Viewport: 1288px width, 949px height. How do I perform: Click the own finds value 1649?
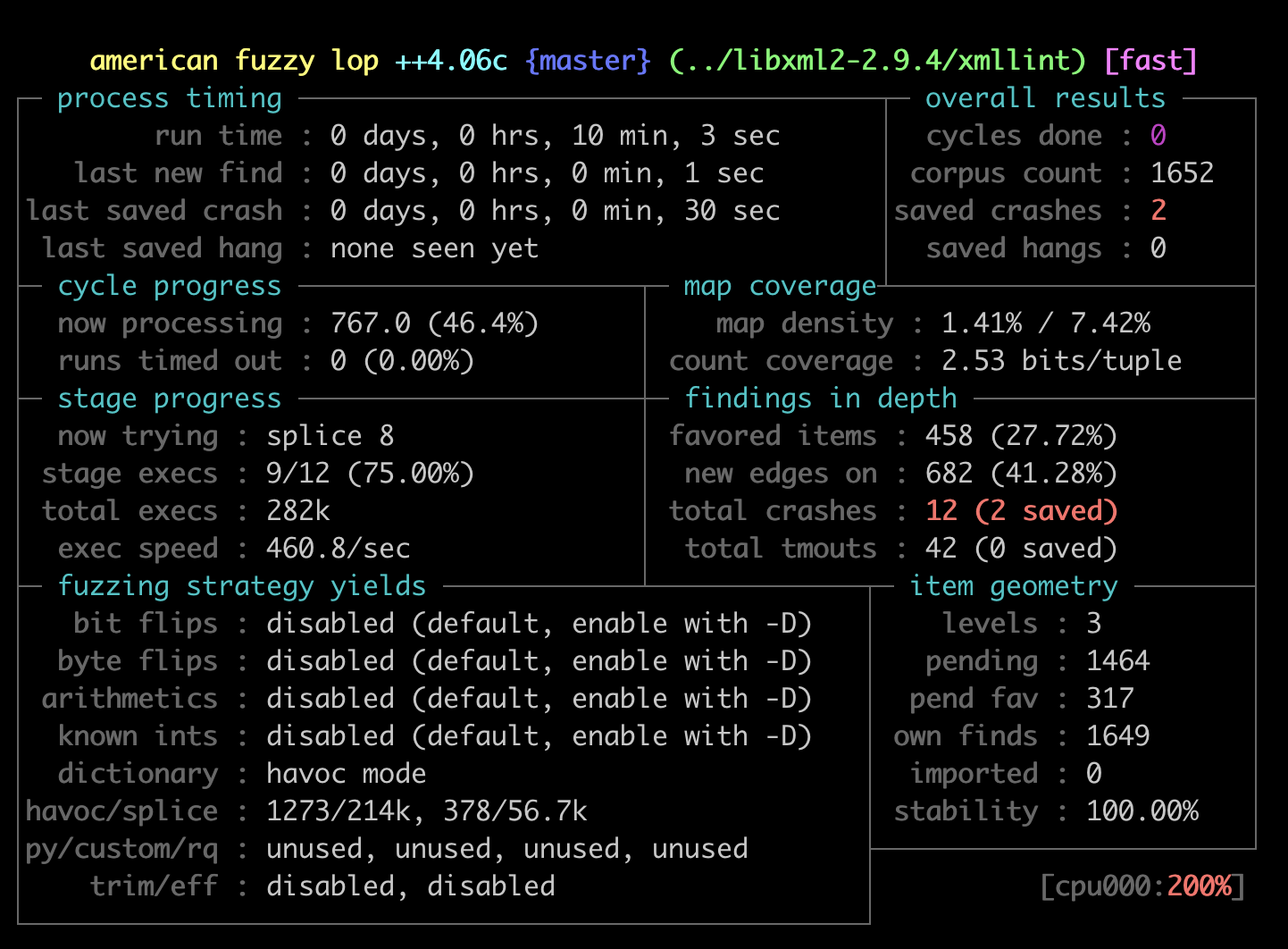pyautogui.click(x=1117, y=736)
